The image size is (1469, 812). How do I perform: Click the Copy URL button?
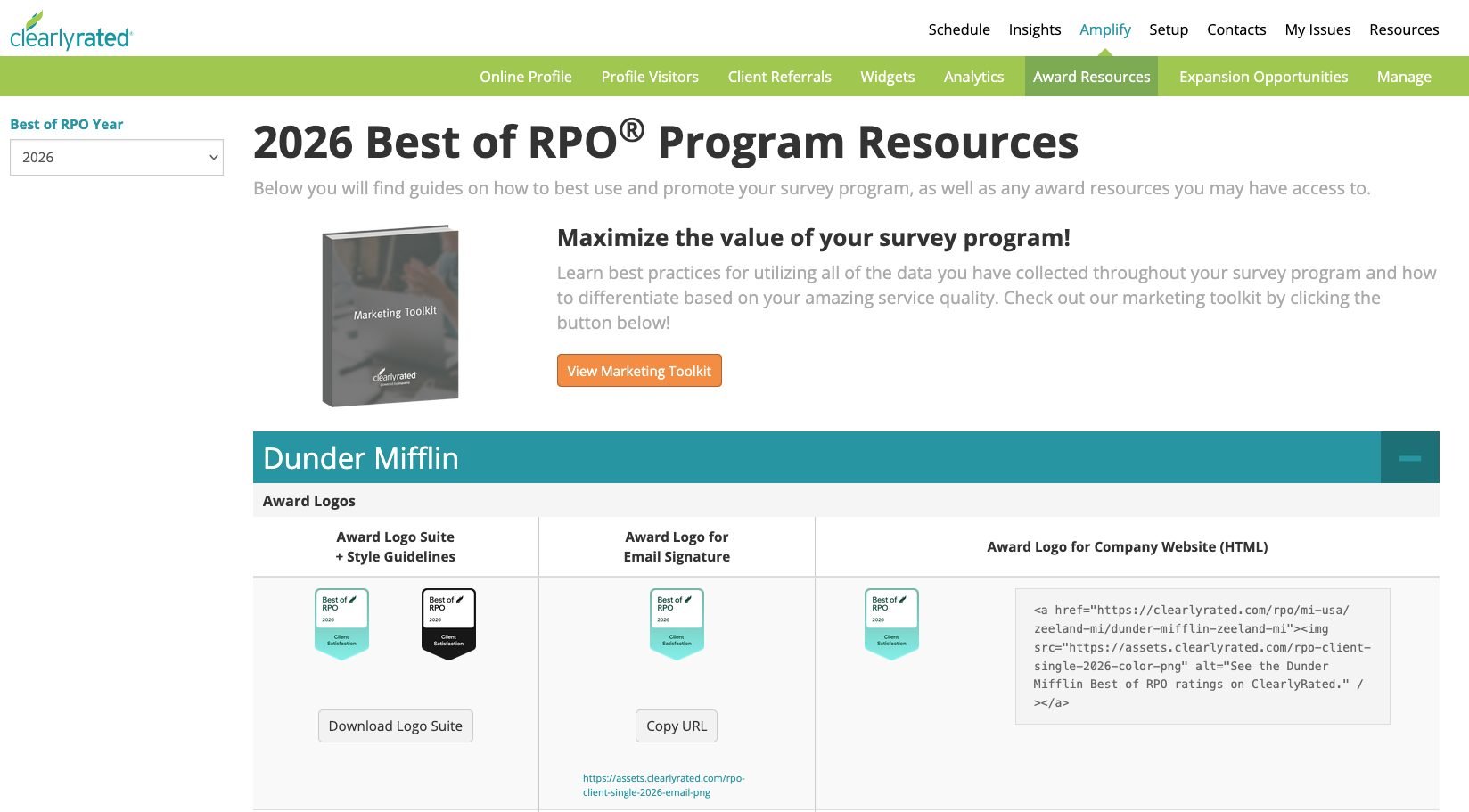[676, 726]
